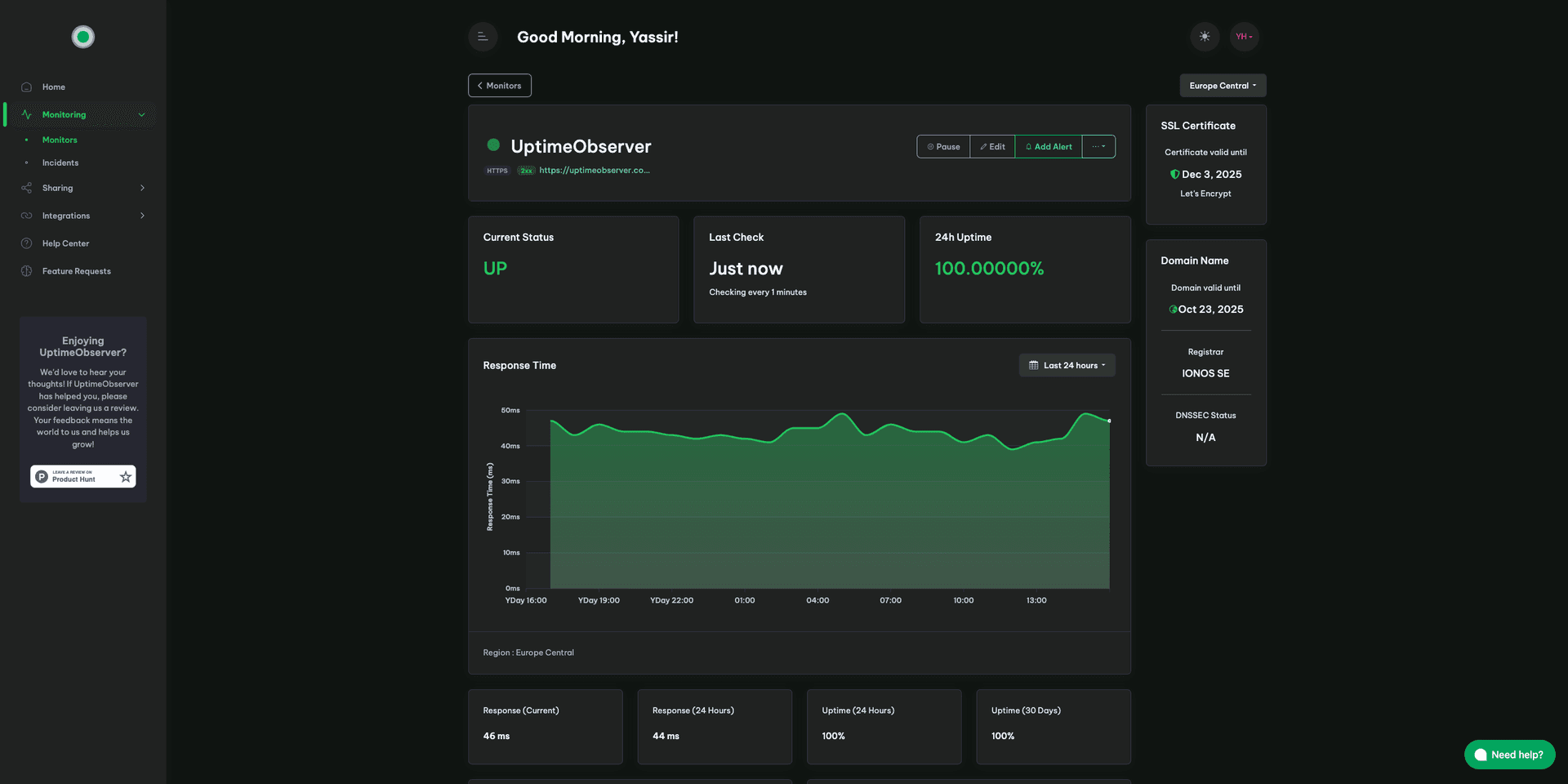Open Incidents sub-item in sidebar

point(60,163)
